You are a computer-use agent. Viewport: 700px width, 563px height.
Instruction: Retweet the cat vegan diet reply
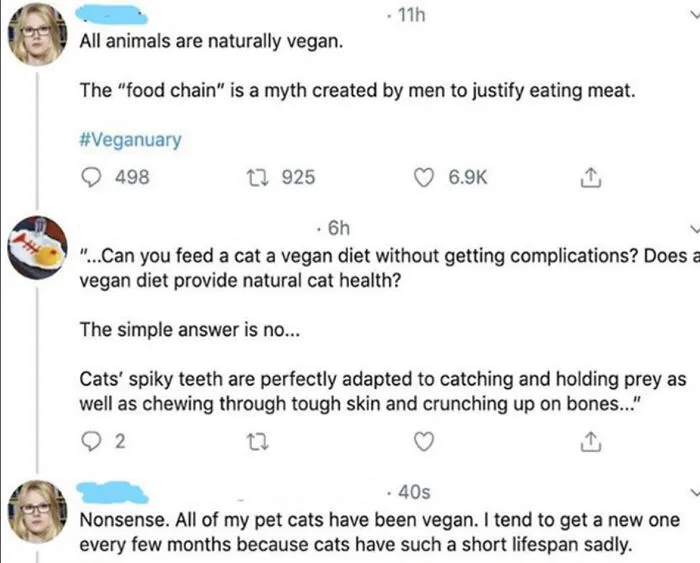click(258, 442)
